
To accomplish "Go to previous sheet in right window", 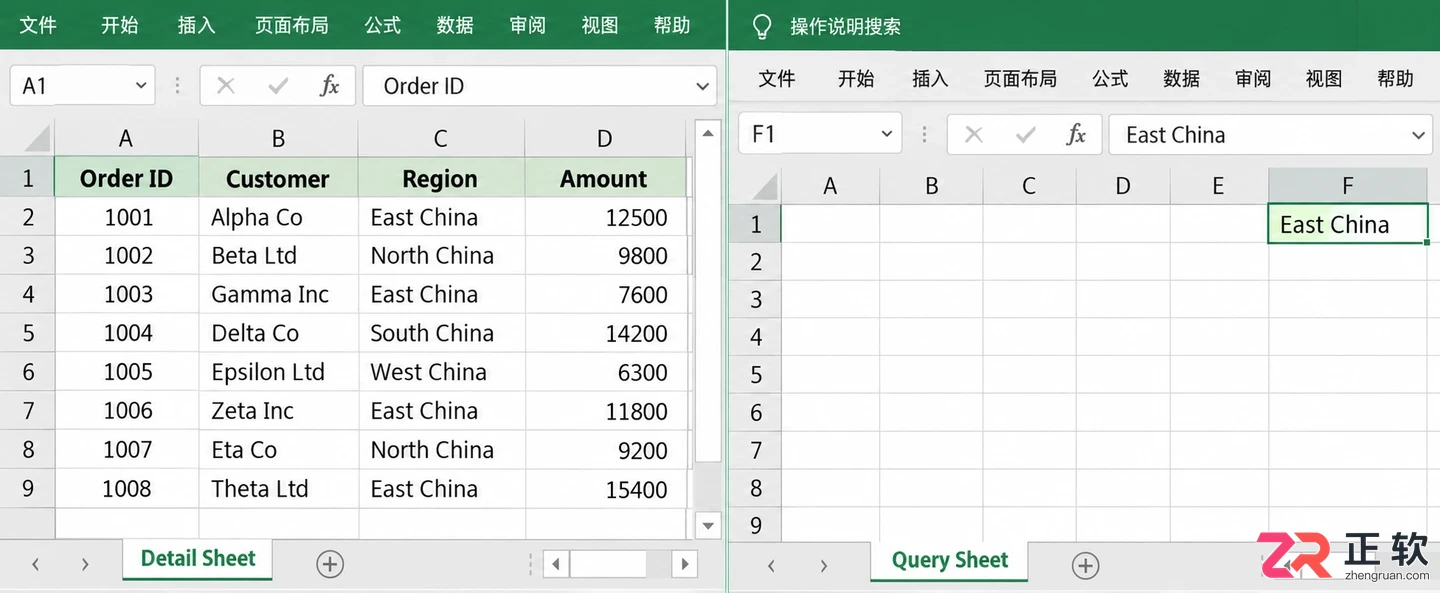I will pyautogui.click(x=771, y=566).
